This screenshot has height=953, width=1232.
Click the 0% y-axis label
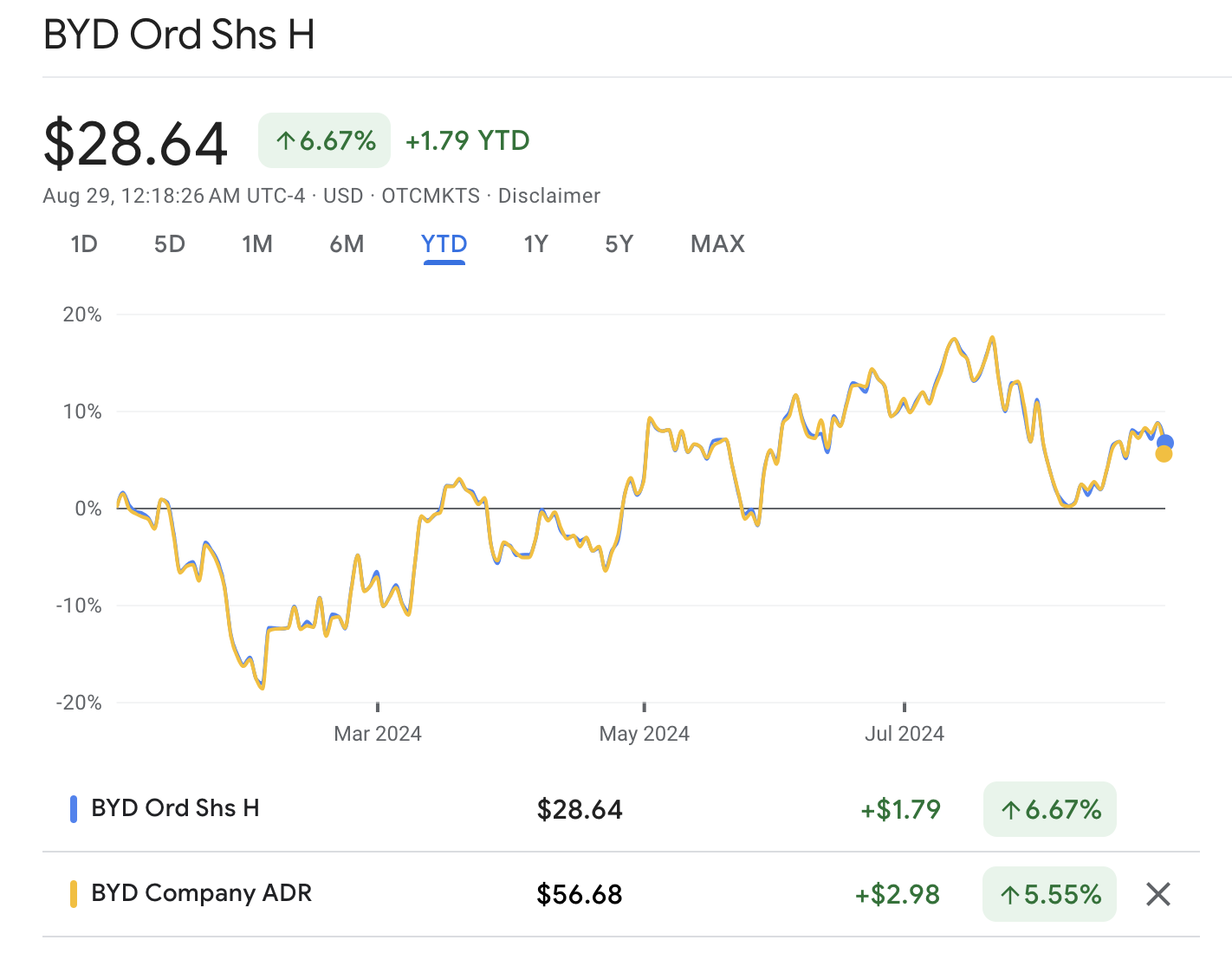88,509
